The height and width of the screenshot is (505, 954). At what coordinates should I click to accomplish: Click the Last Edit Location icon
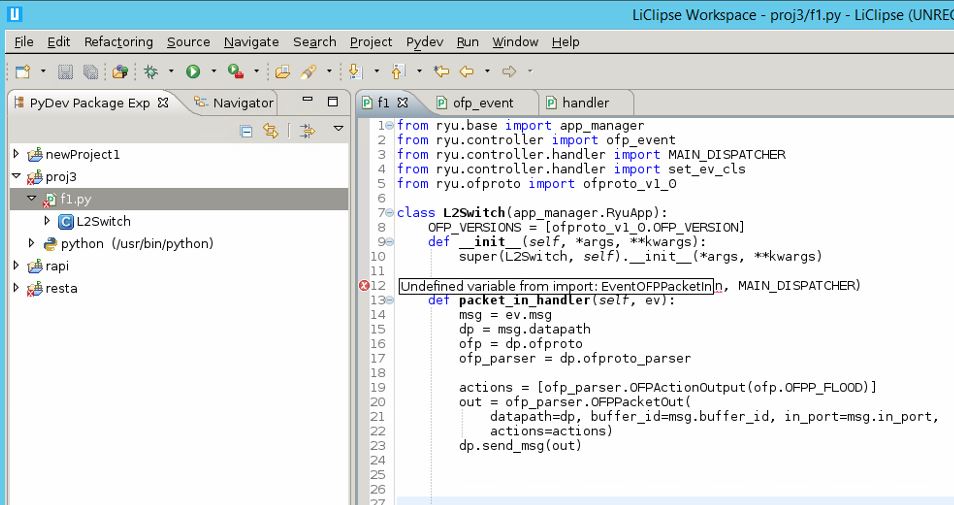point(441,72)
